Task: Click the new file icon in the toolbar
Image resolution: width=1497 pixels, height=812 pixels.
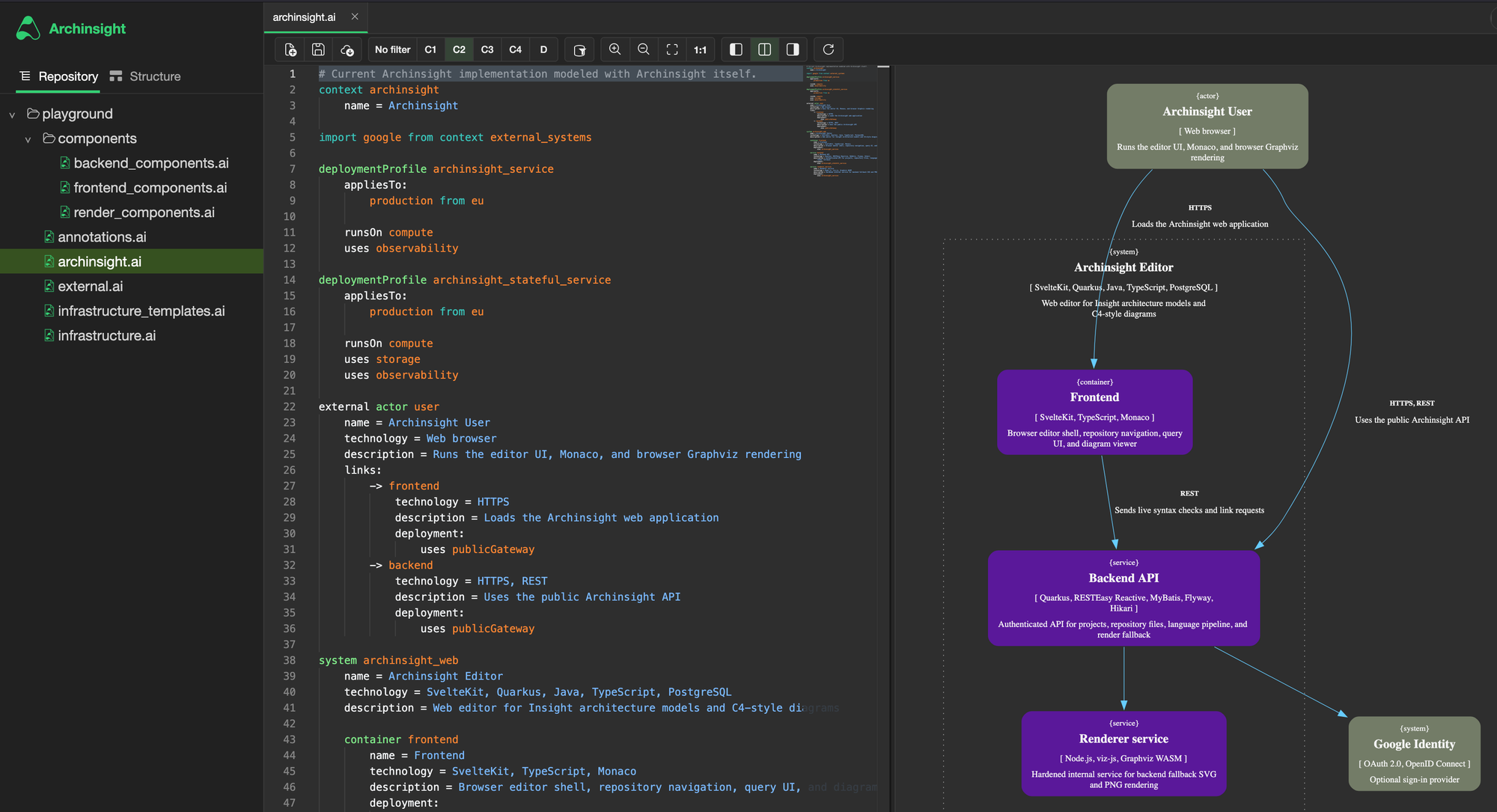Action: tap(290, 49)
